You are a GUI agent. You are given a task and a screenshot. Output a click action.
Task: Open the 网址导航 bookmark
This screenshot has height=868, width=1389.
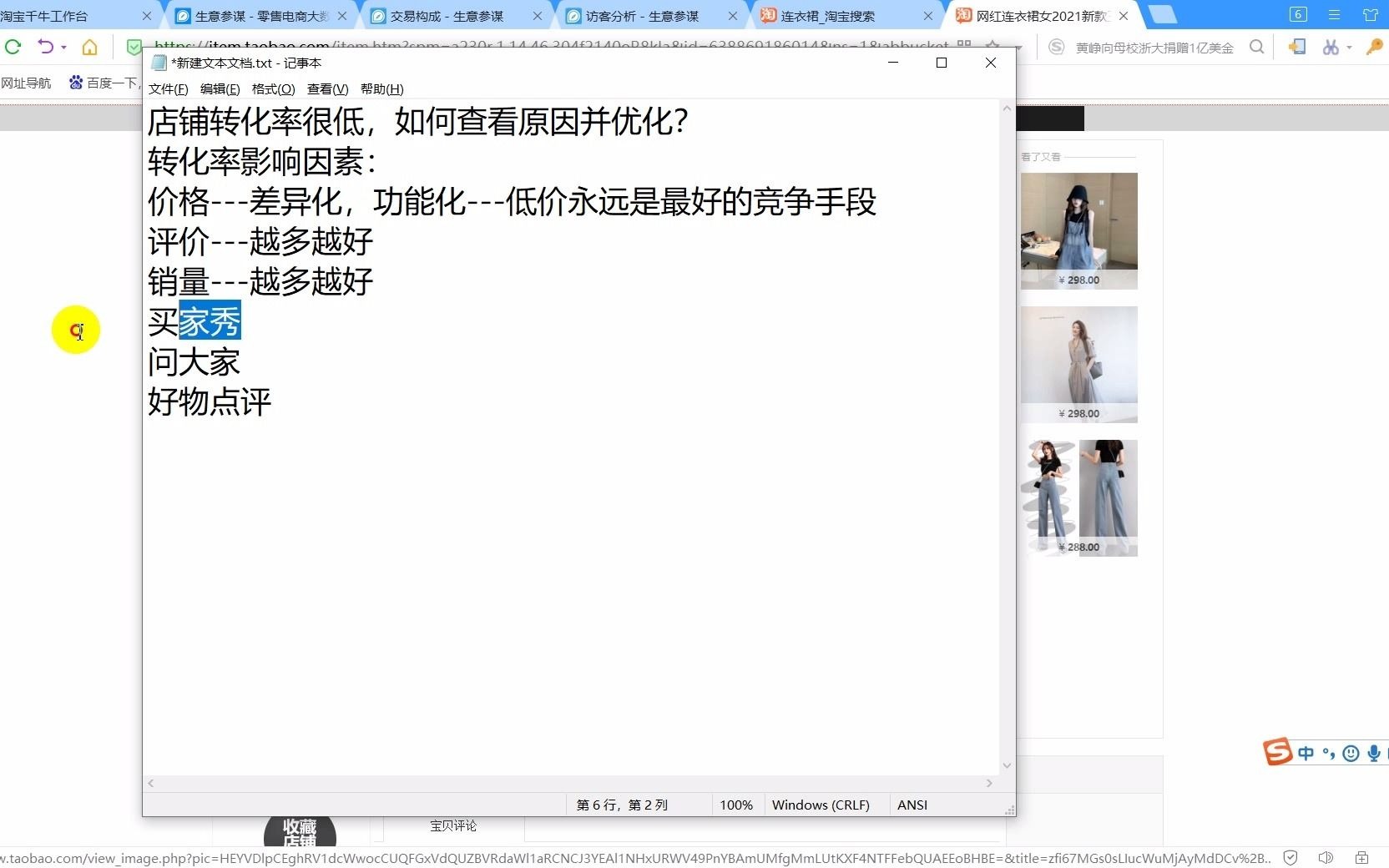point(26,83)
